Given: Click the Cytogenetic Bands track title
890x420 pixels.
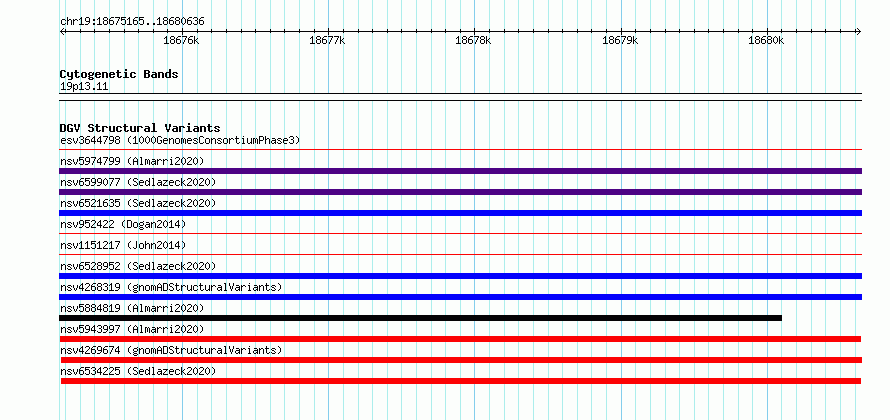Looking at the screenshot, I should [119, 74].
